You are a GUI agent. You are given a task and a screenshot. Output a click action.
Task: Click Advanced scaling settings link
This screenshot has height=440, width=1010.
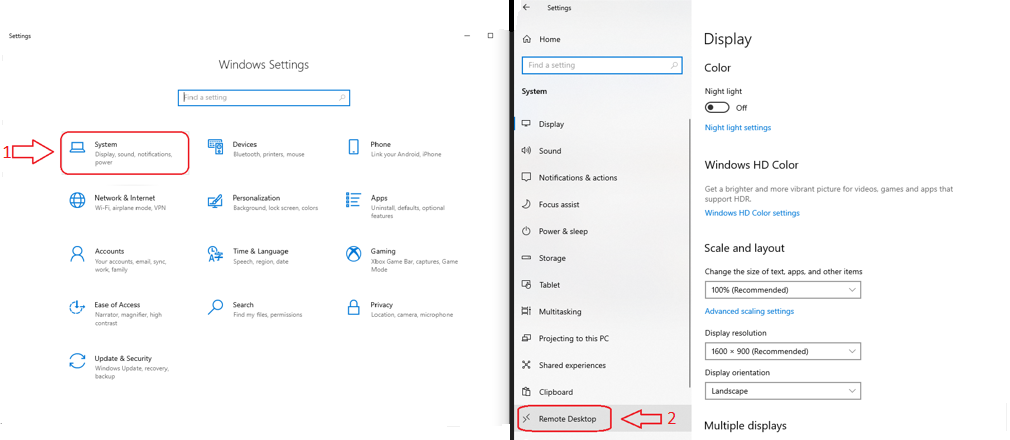pyautogui.click(x=749, y=311)
